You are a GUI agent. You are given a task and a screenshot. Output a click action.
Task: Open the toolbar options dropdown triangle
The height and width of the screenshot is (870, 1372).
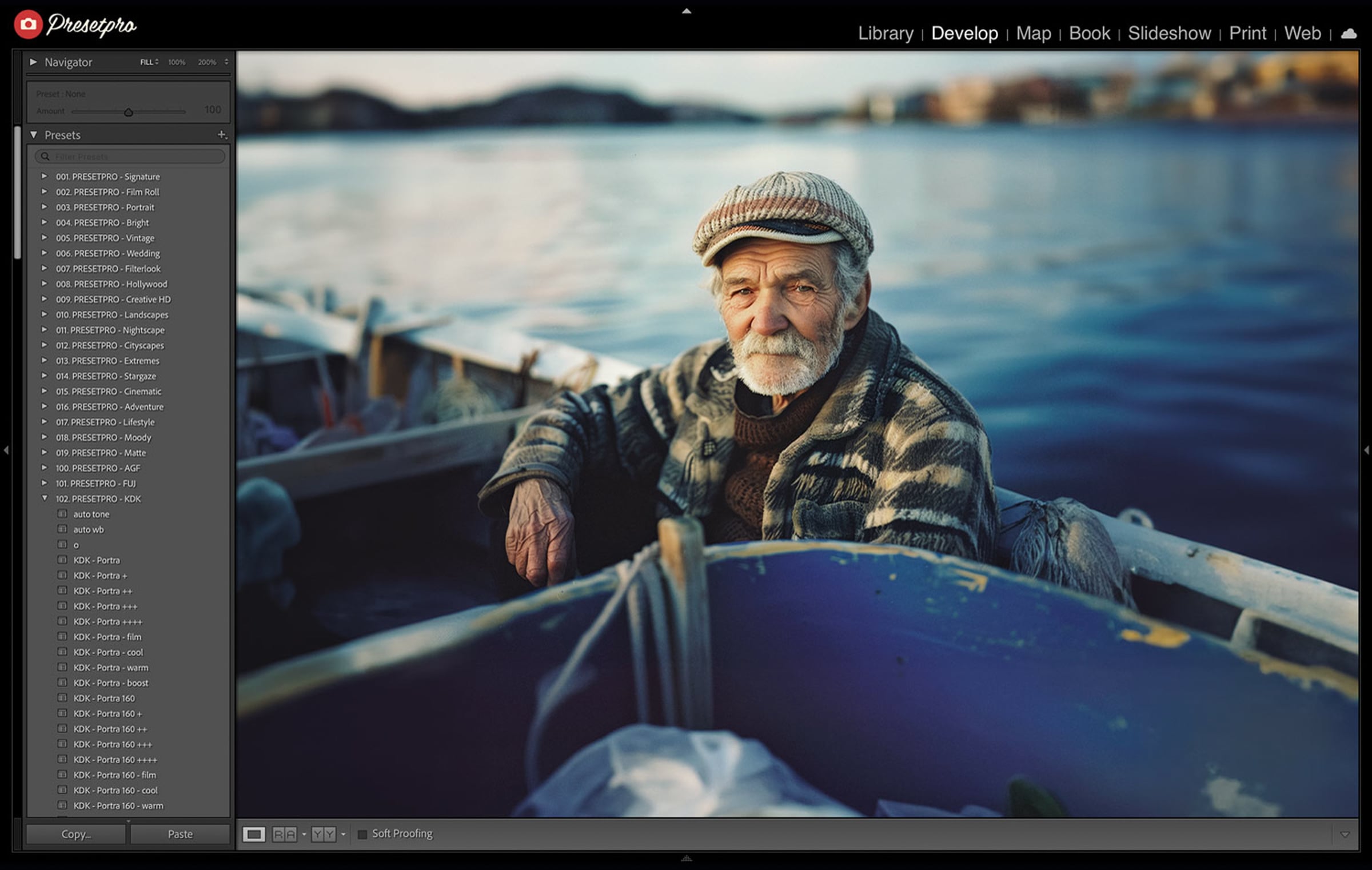click(x=1345, y=835)
